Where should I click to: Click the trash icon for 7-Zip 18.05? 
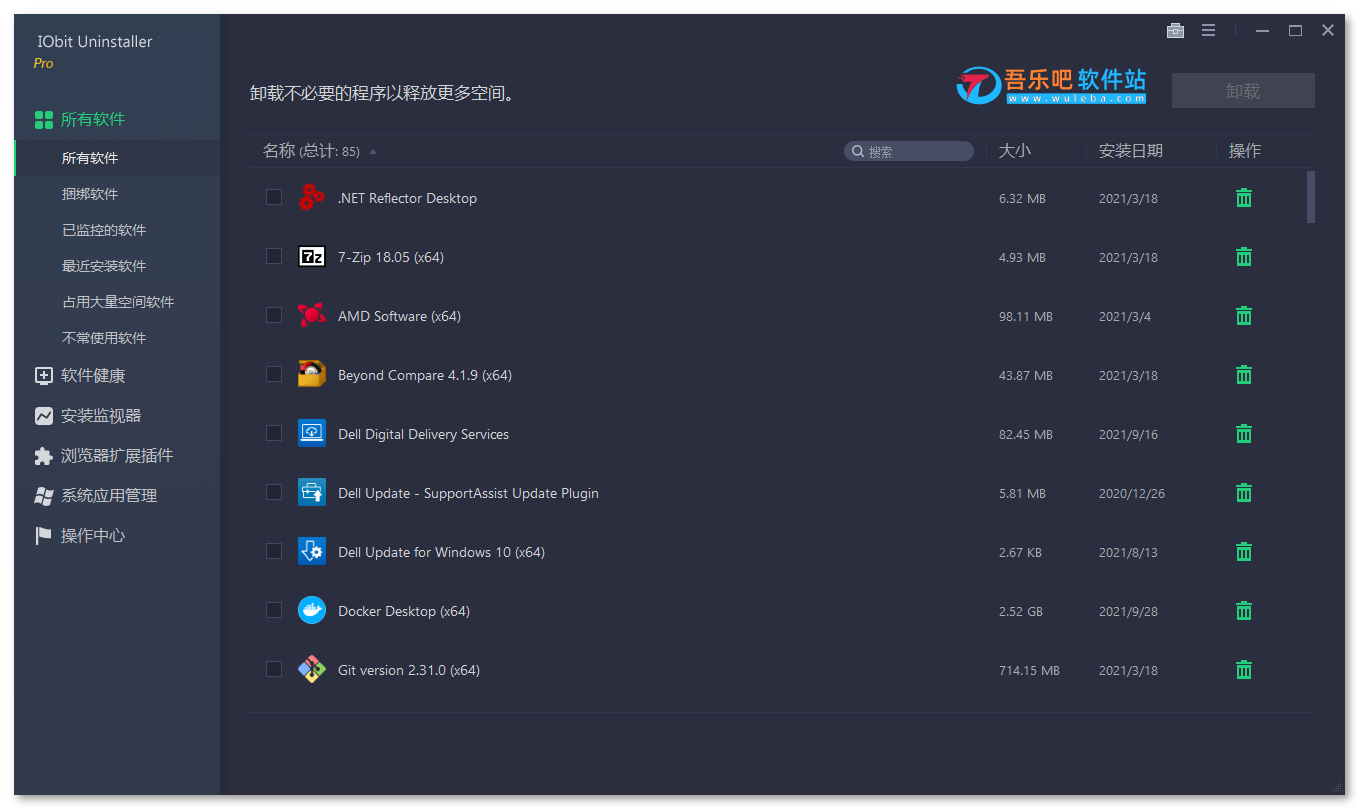point(1244,257)
